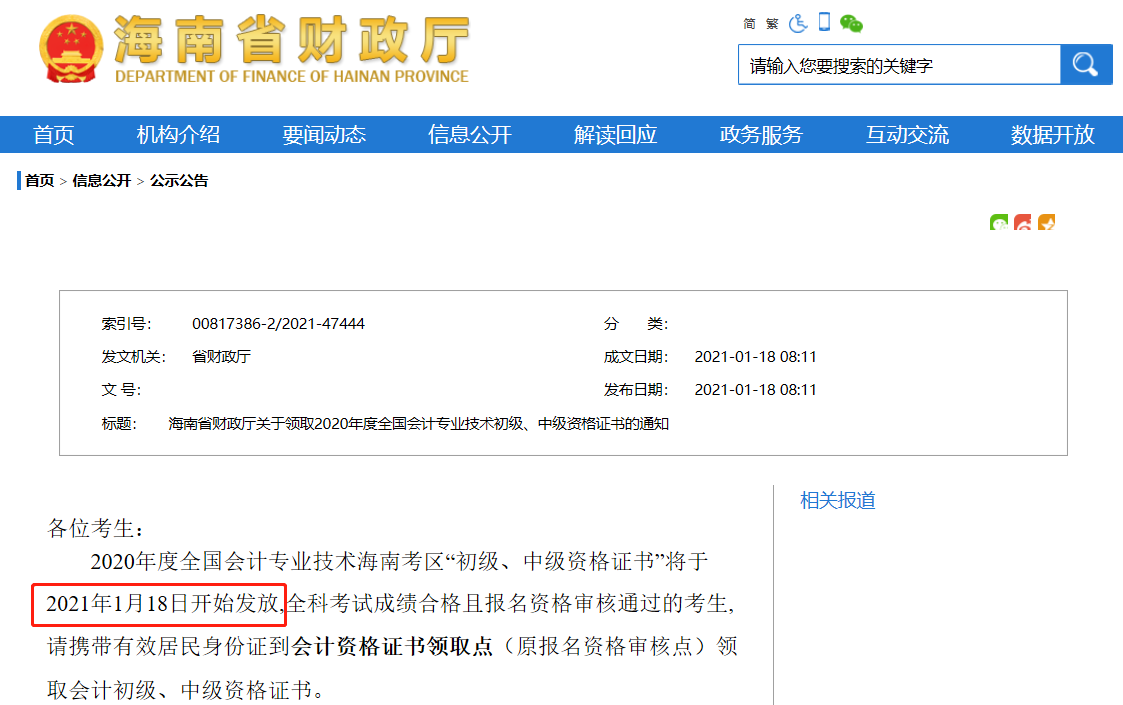Open 信息公开 navigation menu
Viewport: 1123px width, 705px height.
pyautogui.click(x=470, y=135)
